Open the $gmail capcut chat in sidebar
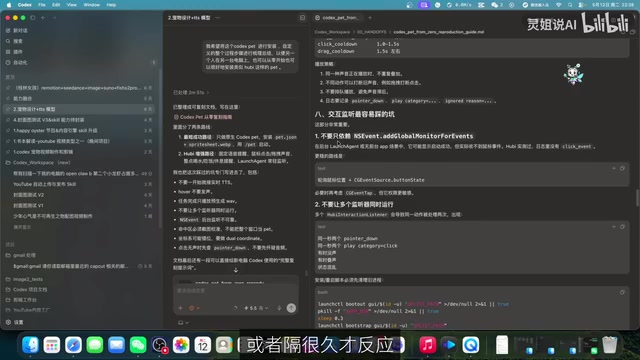 (x=80, y=266)
